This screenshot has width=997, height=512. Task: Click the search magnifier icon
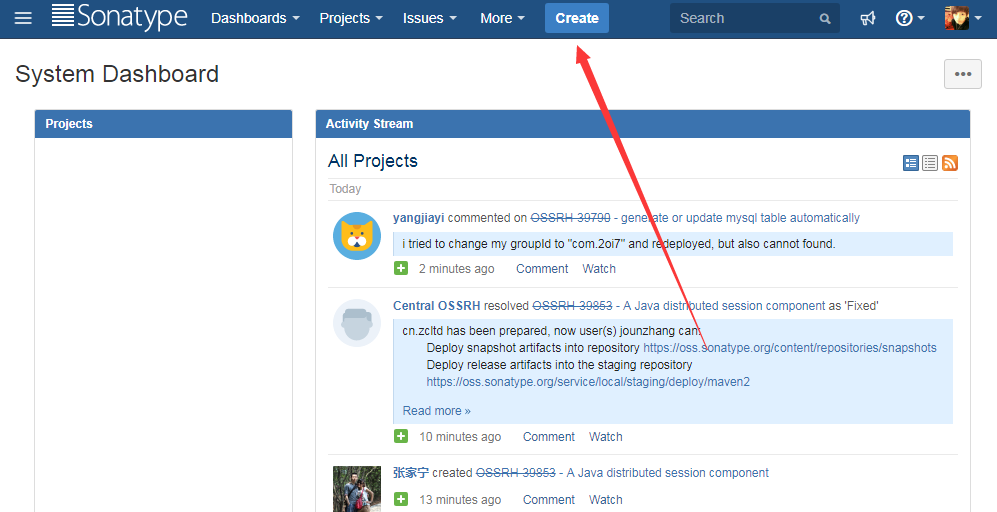pyautogui.click(x=825, y=19)
